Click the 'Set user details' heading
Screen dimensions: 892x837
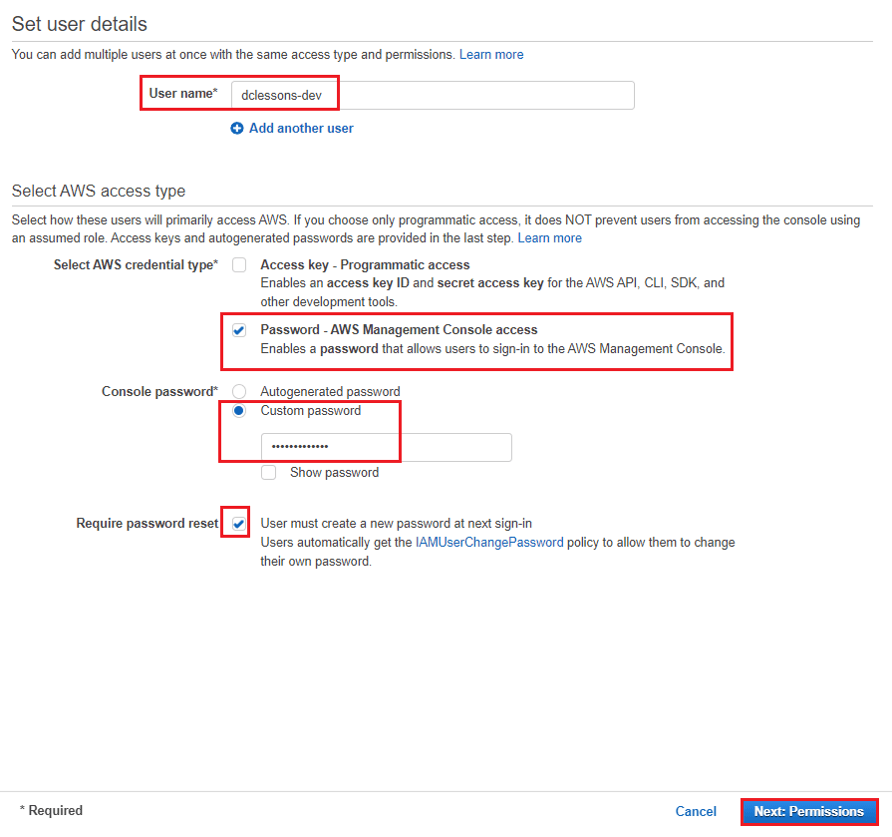pyautogui.click(x=80, y=24)
